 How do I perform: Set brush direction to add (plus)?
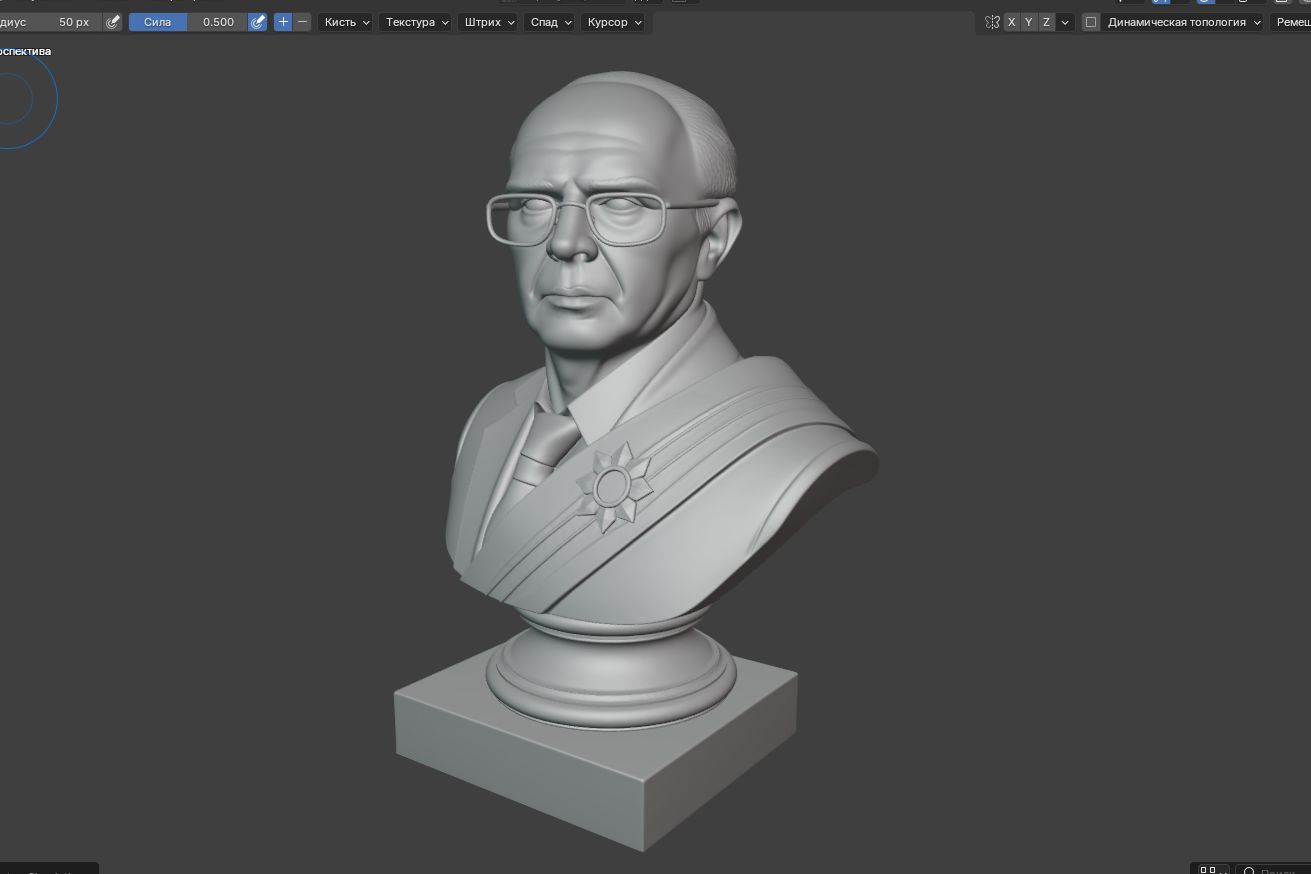[283, 22]
